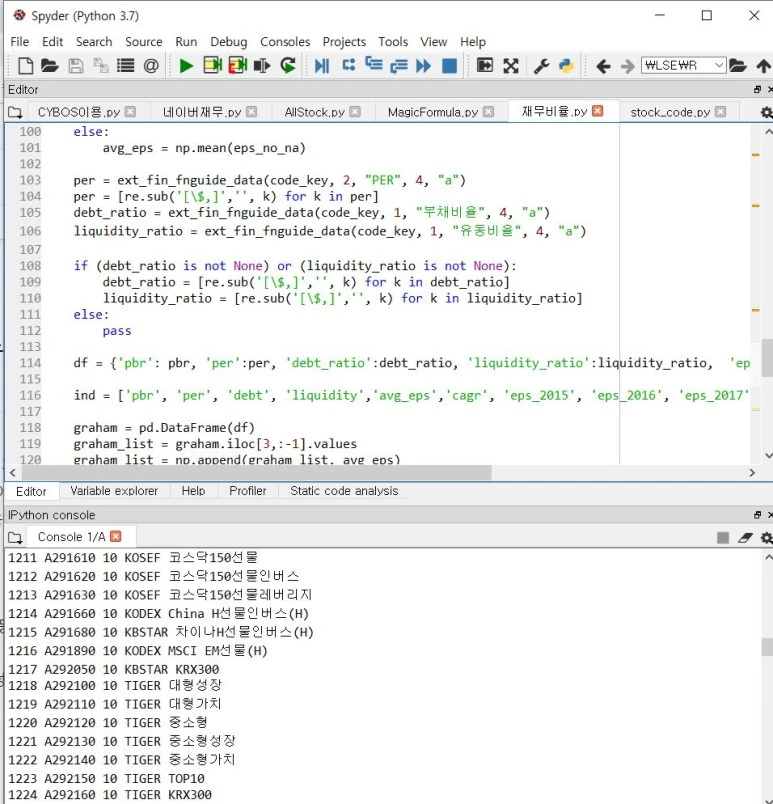Open the file list outline icon

126,66
